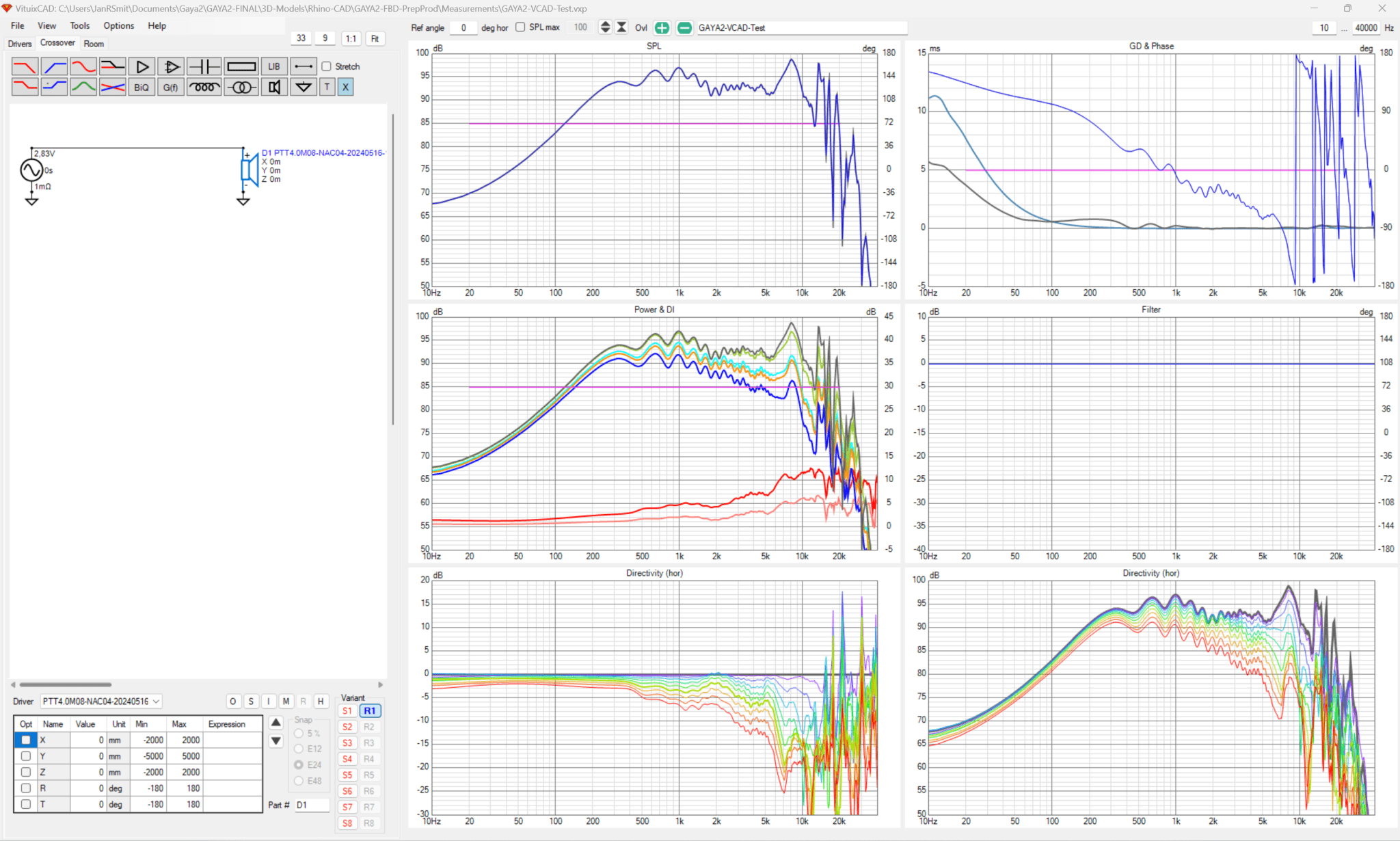1400x841 pixels.
Task: Add the blue high shelf filter
Action: click(x=54, y=87)
